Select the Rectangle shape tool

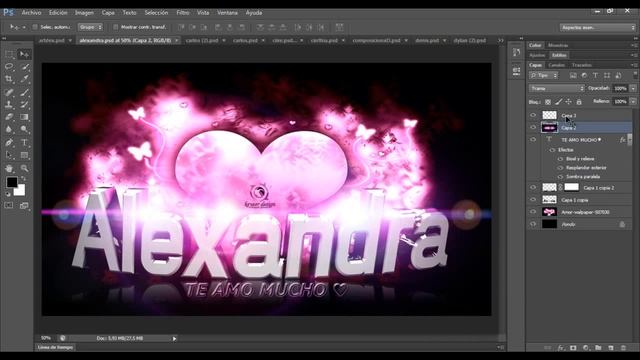coord(24,155)
